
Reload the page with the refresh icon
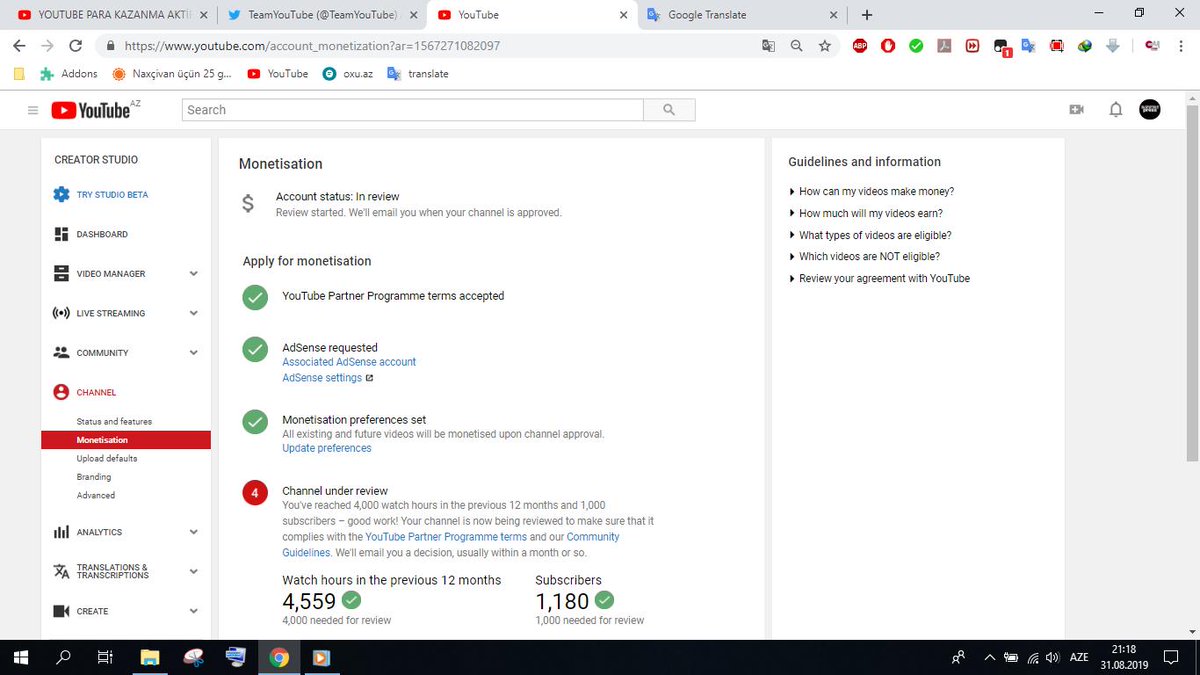click(x=76, y=46)
